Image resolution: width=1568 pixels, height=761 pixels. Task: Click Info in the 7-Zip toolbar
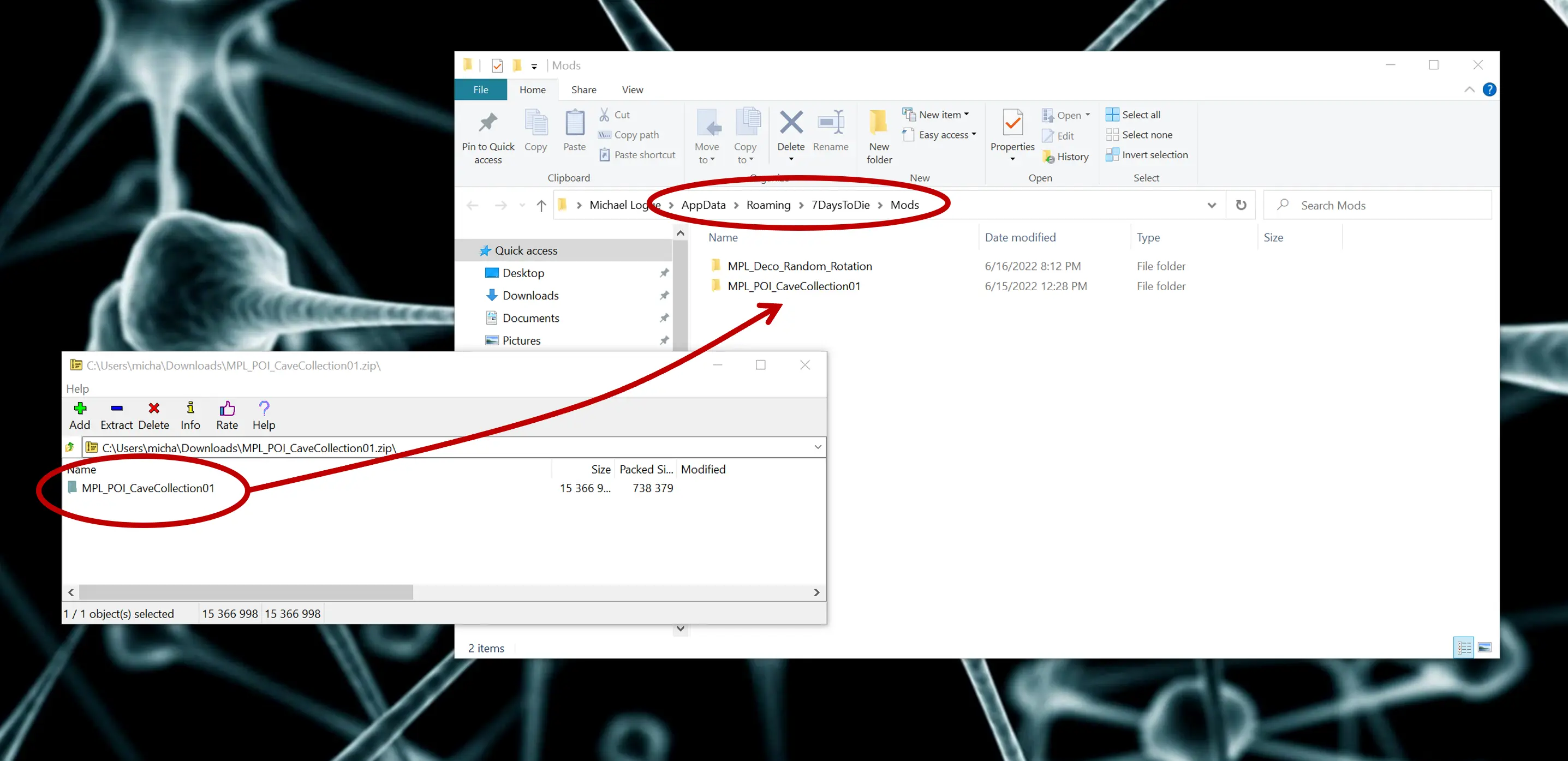pos(190,416)
